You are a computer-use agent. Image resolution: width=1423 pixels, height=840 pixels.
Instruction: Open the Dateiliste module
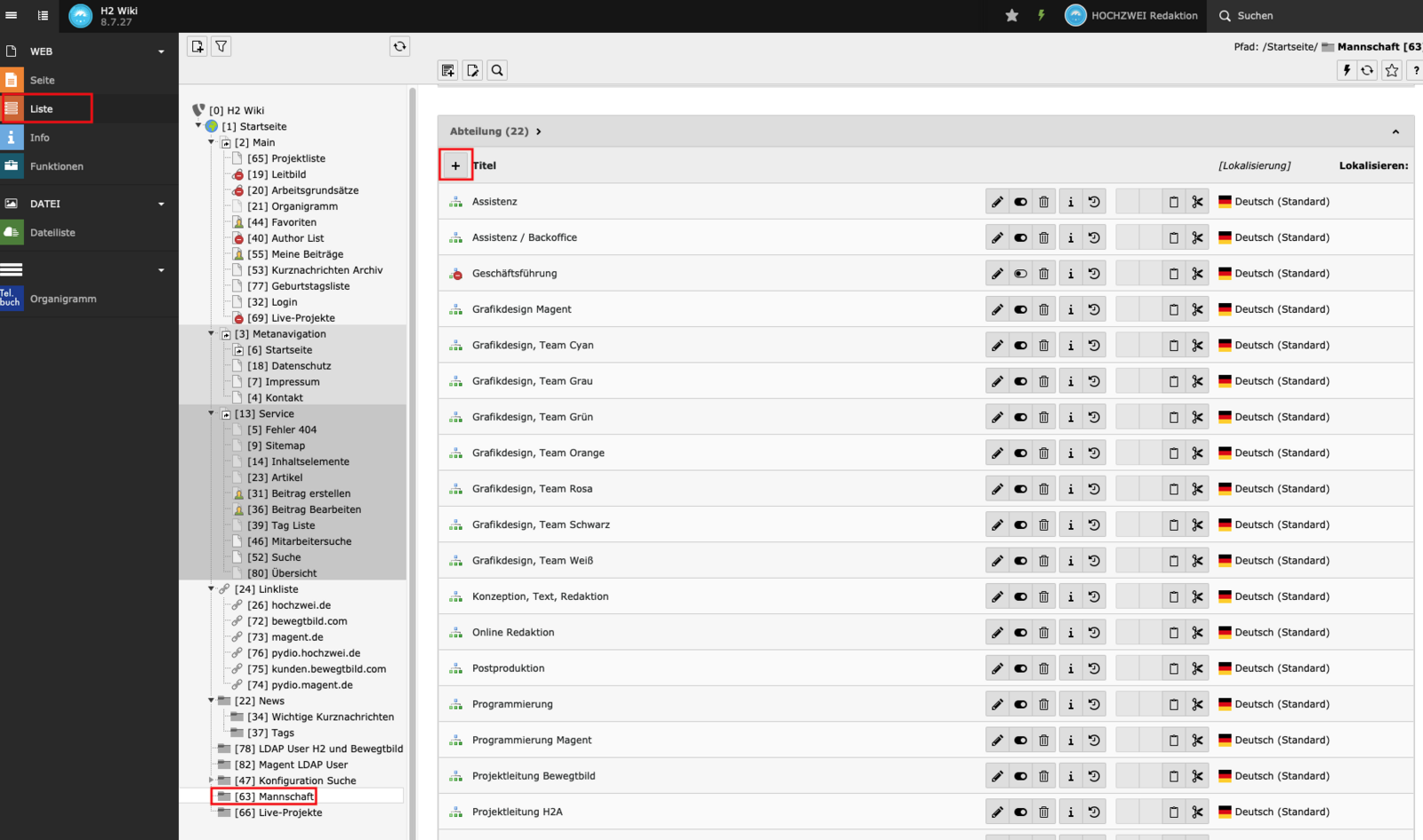click(52, 233)
